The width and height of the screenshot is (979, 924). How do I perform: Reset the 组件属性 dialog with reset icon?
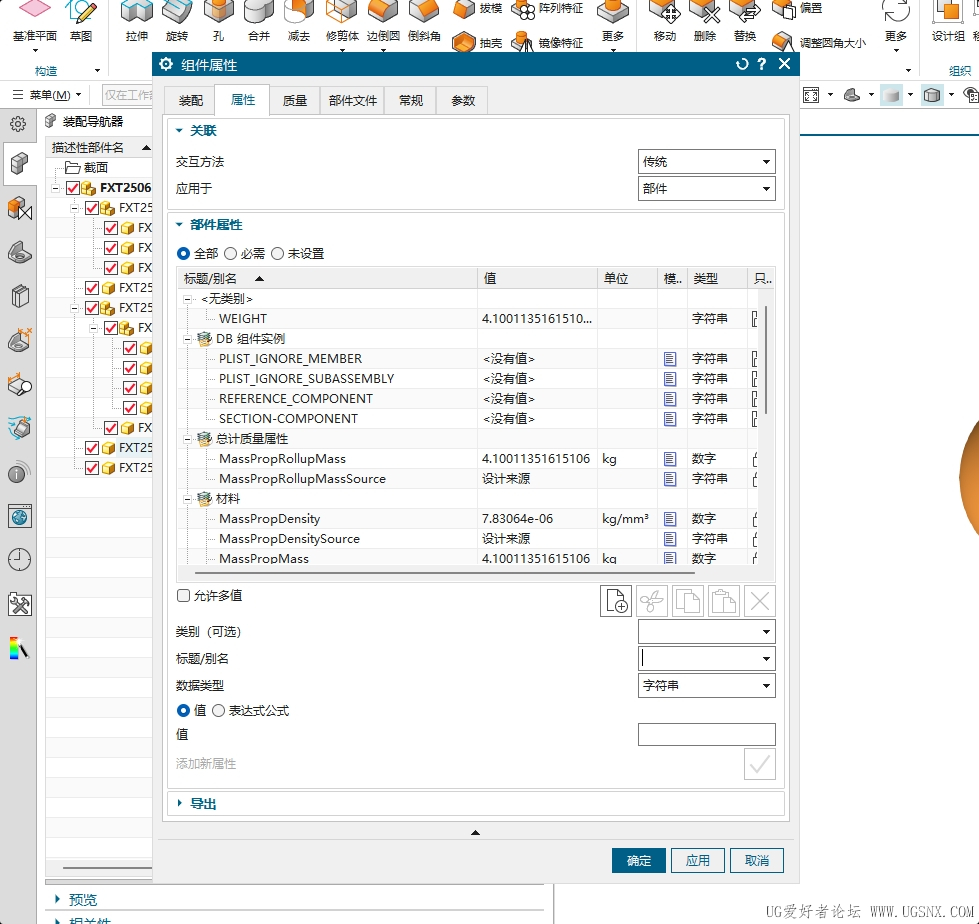(742, 64)
